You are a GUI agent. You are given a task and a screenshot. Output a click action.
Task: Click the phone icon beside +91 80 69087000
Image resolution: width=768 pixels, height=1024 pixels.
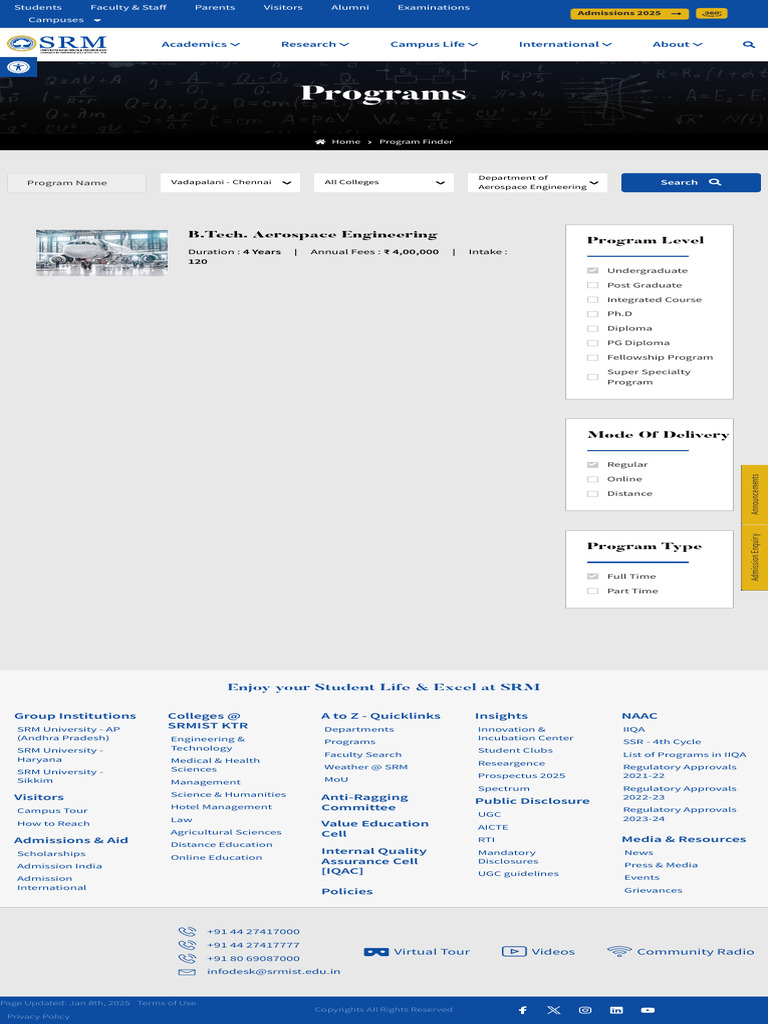pos(187,959)
